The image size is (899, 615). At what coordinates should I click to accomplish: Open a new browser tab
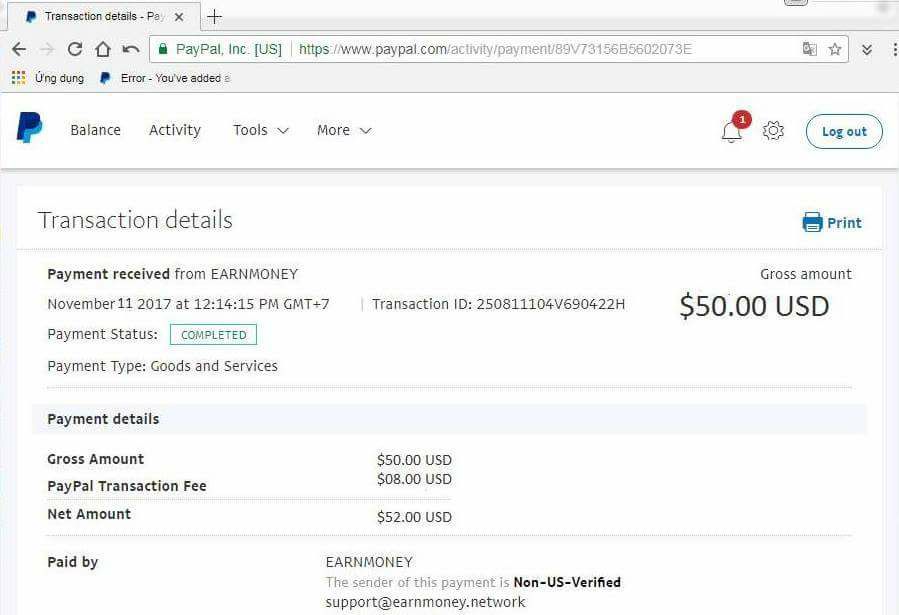click(x=214, y=16)
